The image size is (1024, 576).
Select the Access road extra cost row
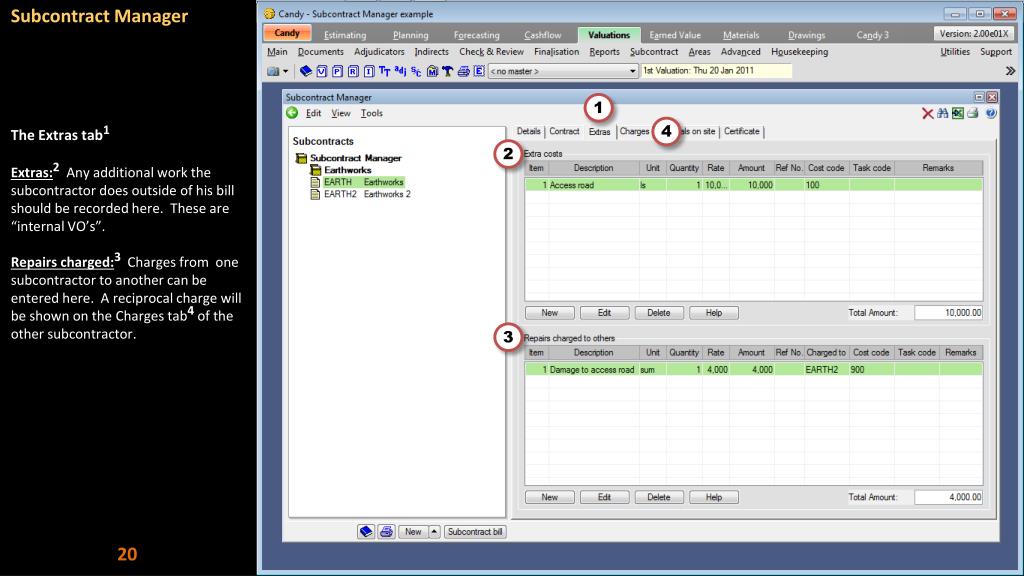pyautogui.click(x=754, y=185)
